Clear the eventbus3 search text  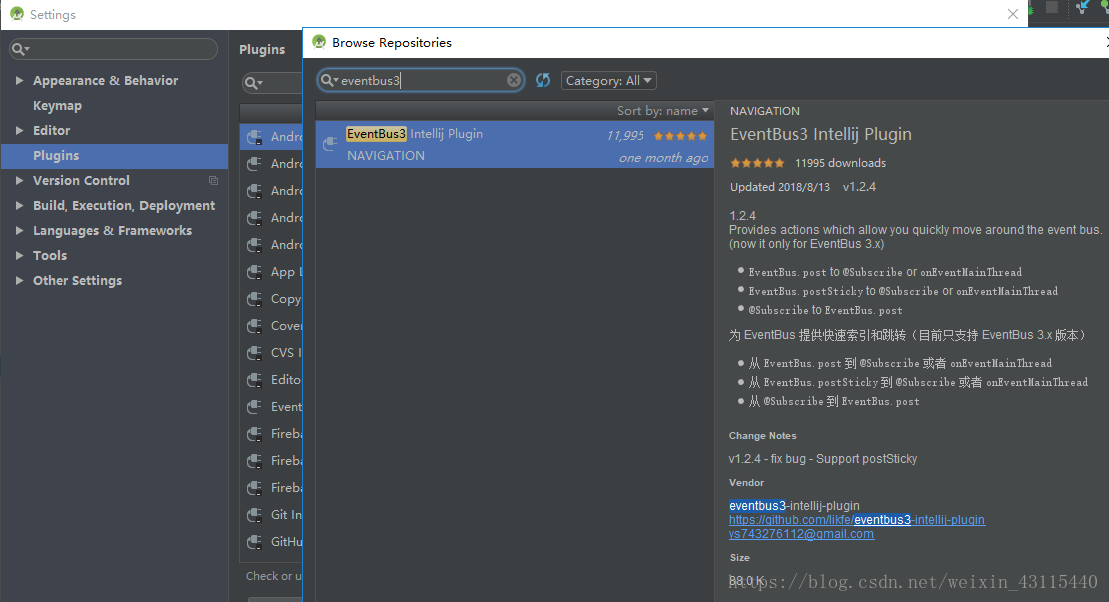tap(514, 81)
